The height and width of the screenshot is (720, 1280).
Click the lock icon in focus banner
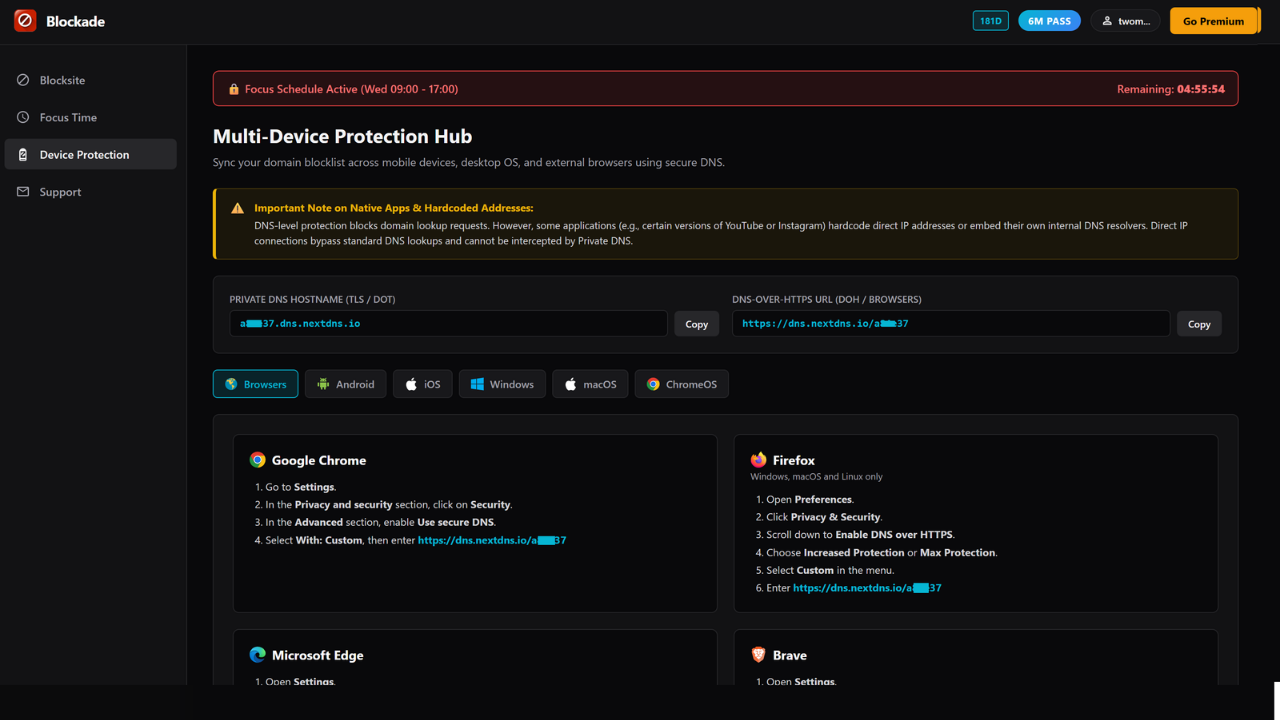[x=234, y=89]
